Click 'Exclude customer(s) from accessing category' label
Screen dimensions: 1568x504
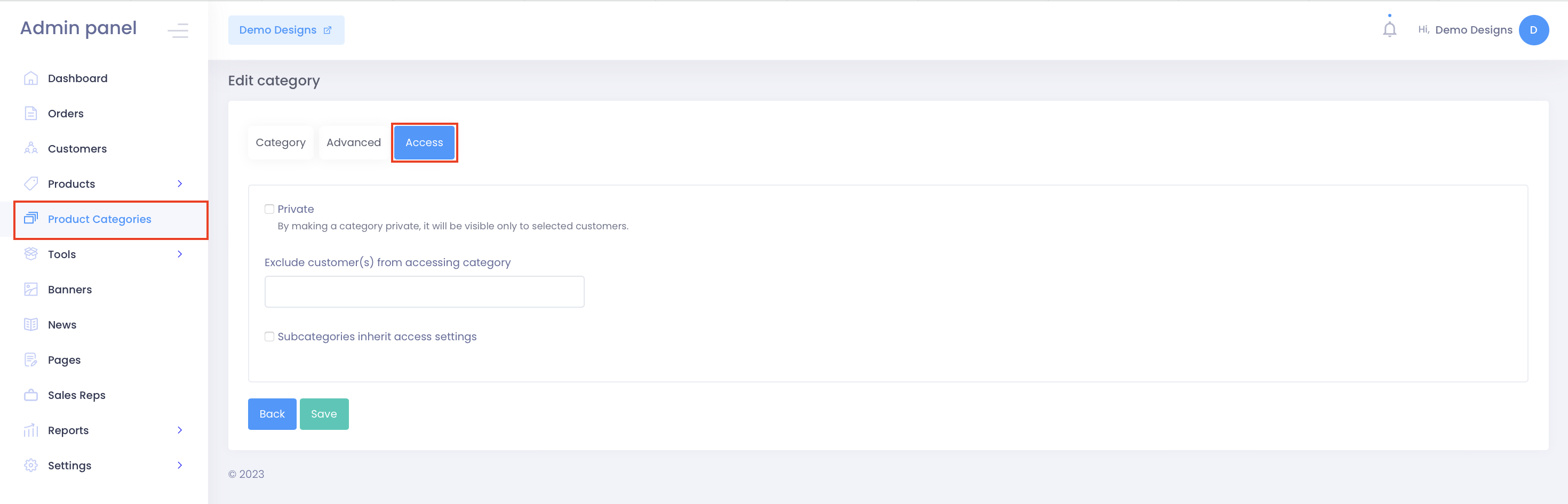pyautogui.click(x=388, y=262)
